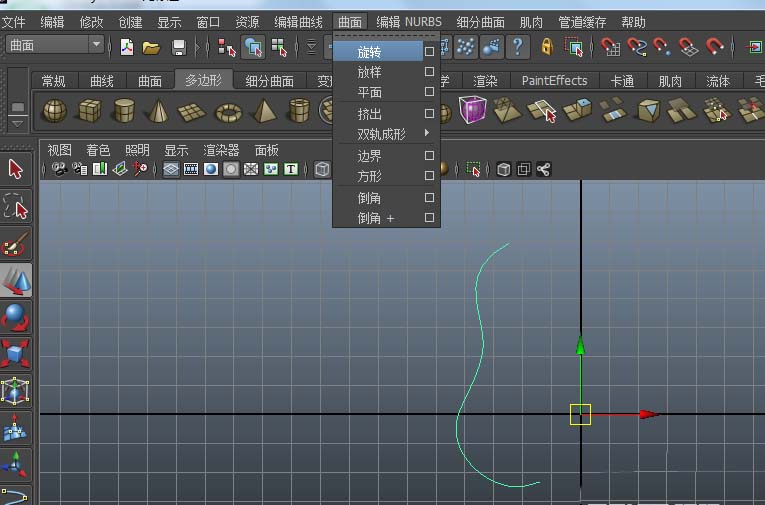Activate the Show manipulator tool
Viewport: 765px width, 505px height.
coord(16,465)
